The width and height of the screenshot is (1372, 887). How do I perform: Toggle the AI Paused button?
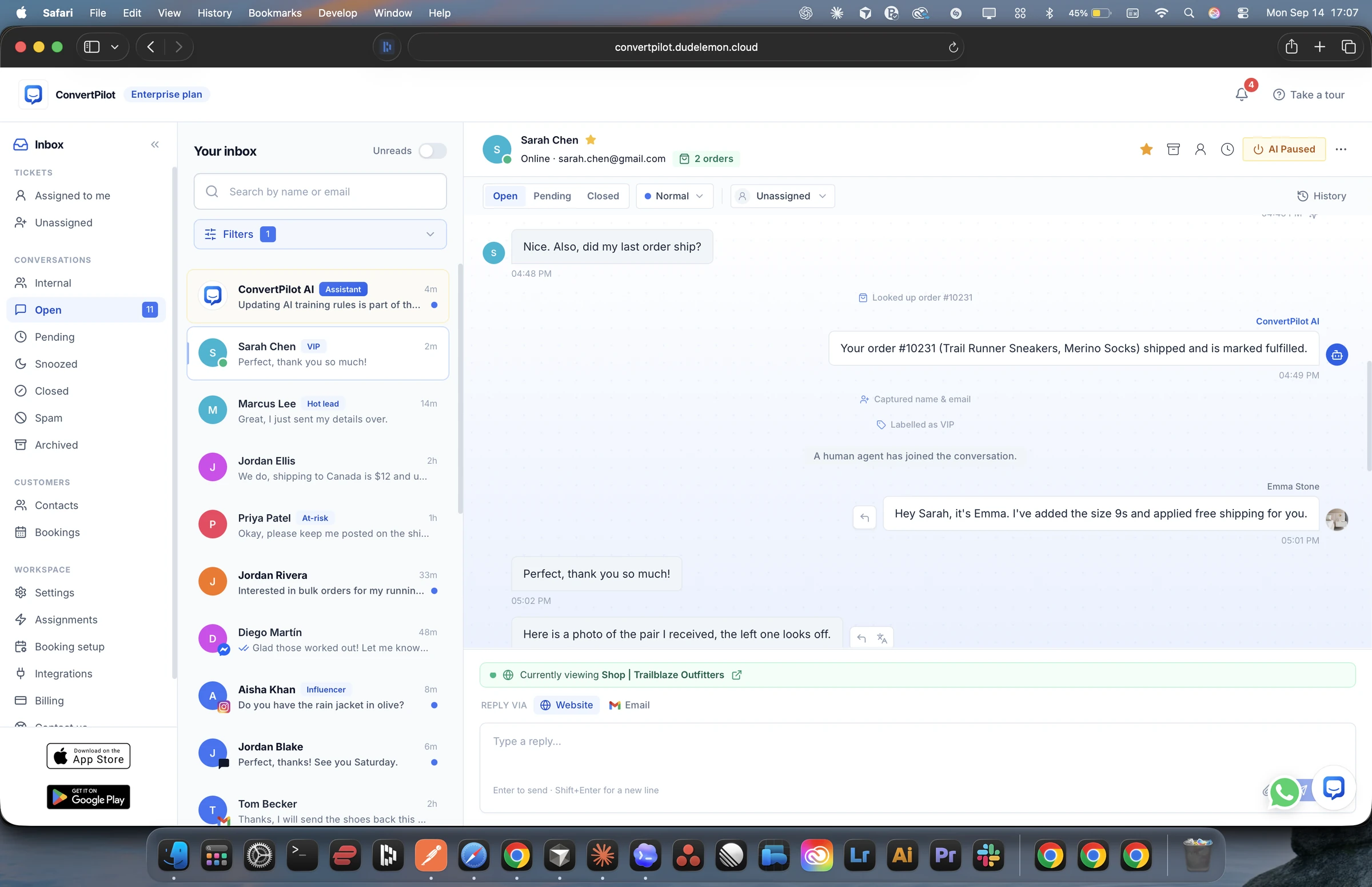(x=1284, y=149)
